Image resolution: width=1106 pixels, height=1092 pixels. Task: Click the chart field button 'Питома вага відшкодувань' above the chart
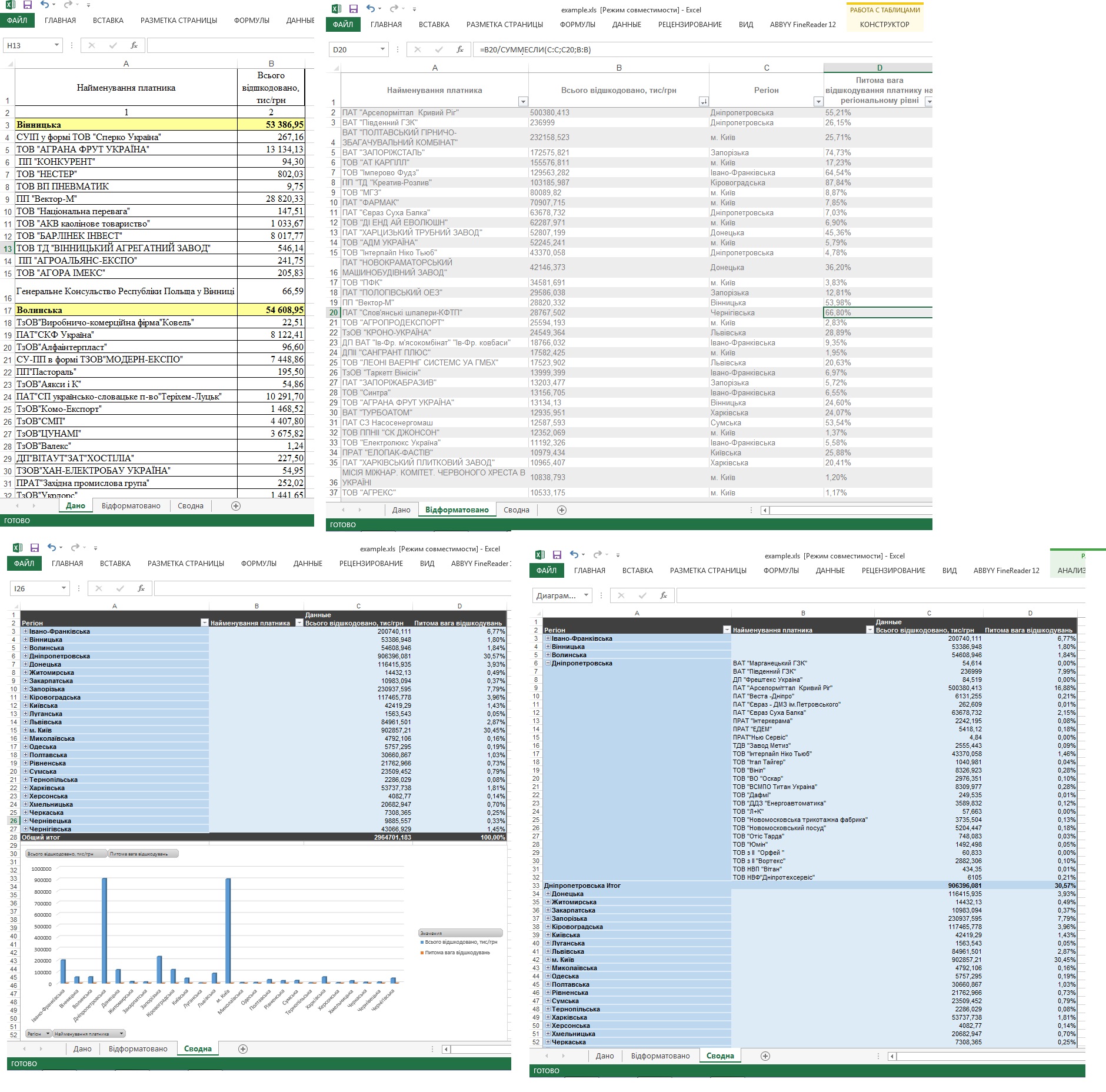tap(143, 853)
